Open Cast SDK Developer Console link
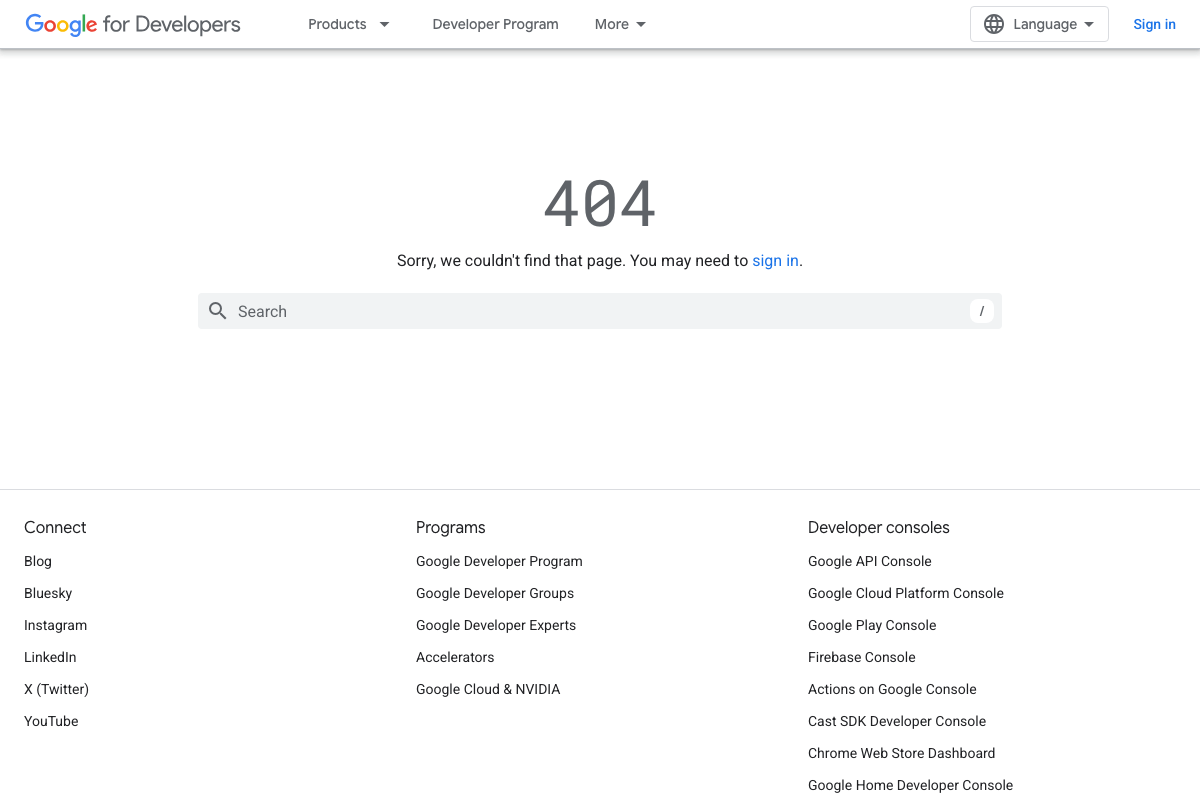This screenshot has height=800, width=1200. coord(897,721)
